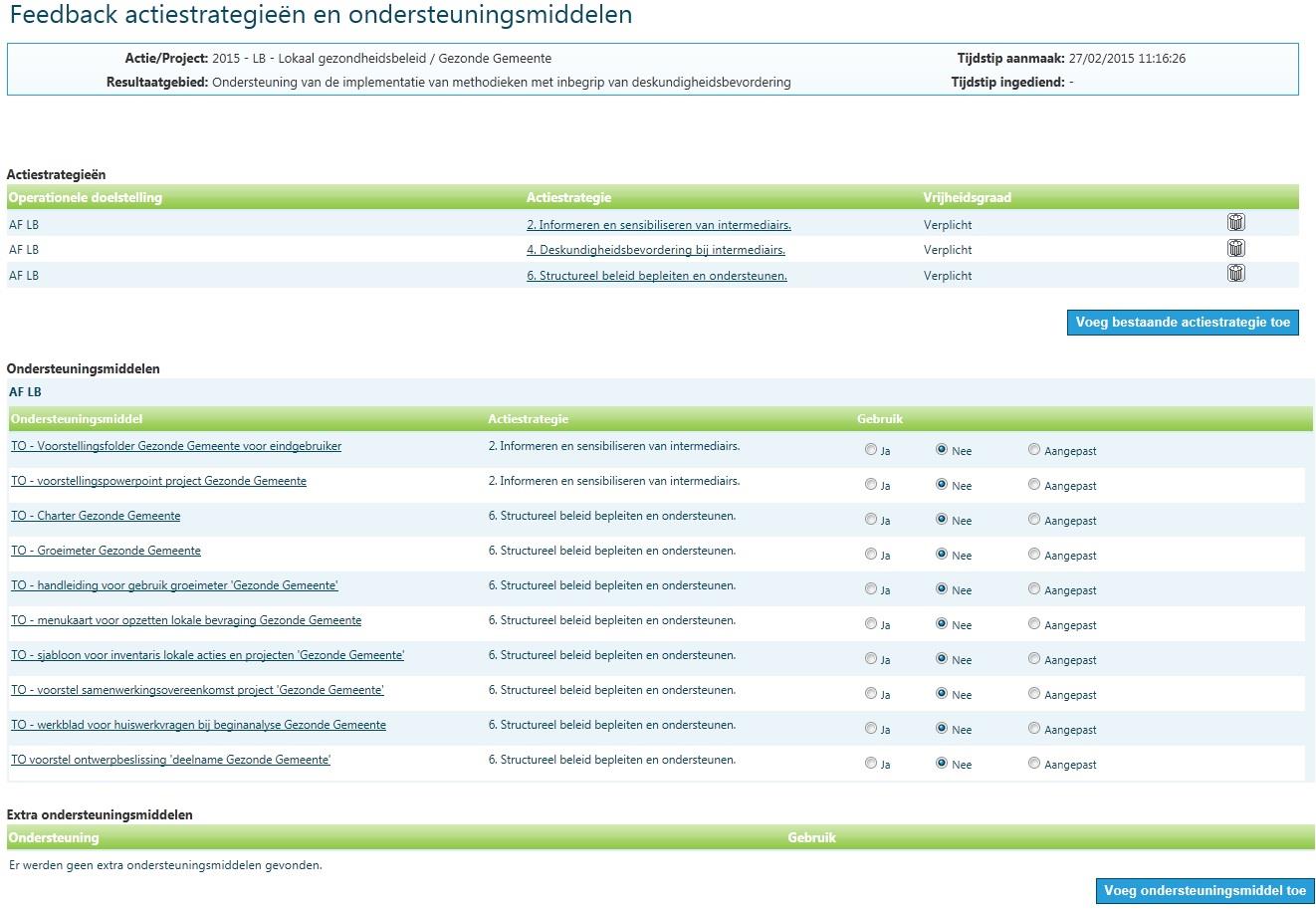Click 'Vrijheidsgraad' column header

pyautogui.click(x=967, y=197)
